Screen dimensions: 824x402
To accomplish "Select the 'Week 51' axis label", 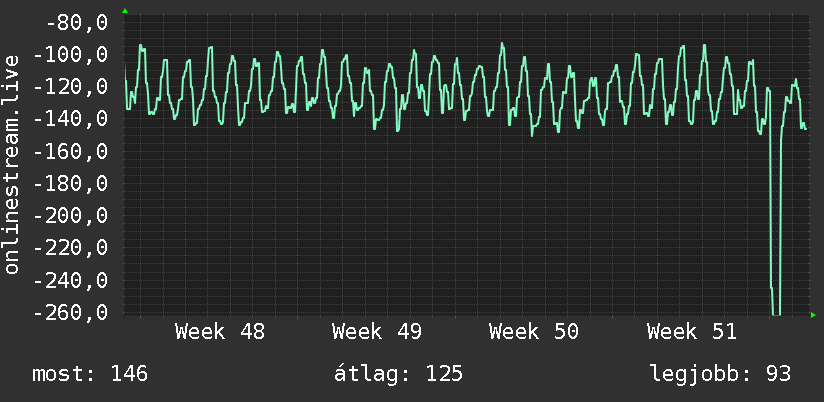I will [x=692, y=332].
